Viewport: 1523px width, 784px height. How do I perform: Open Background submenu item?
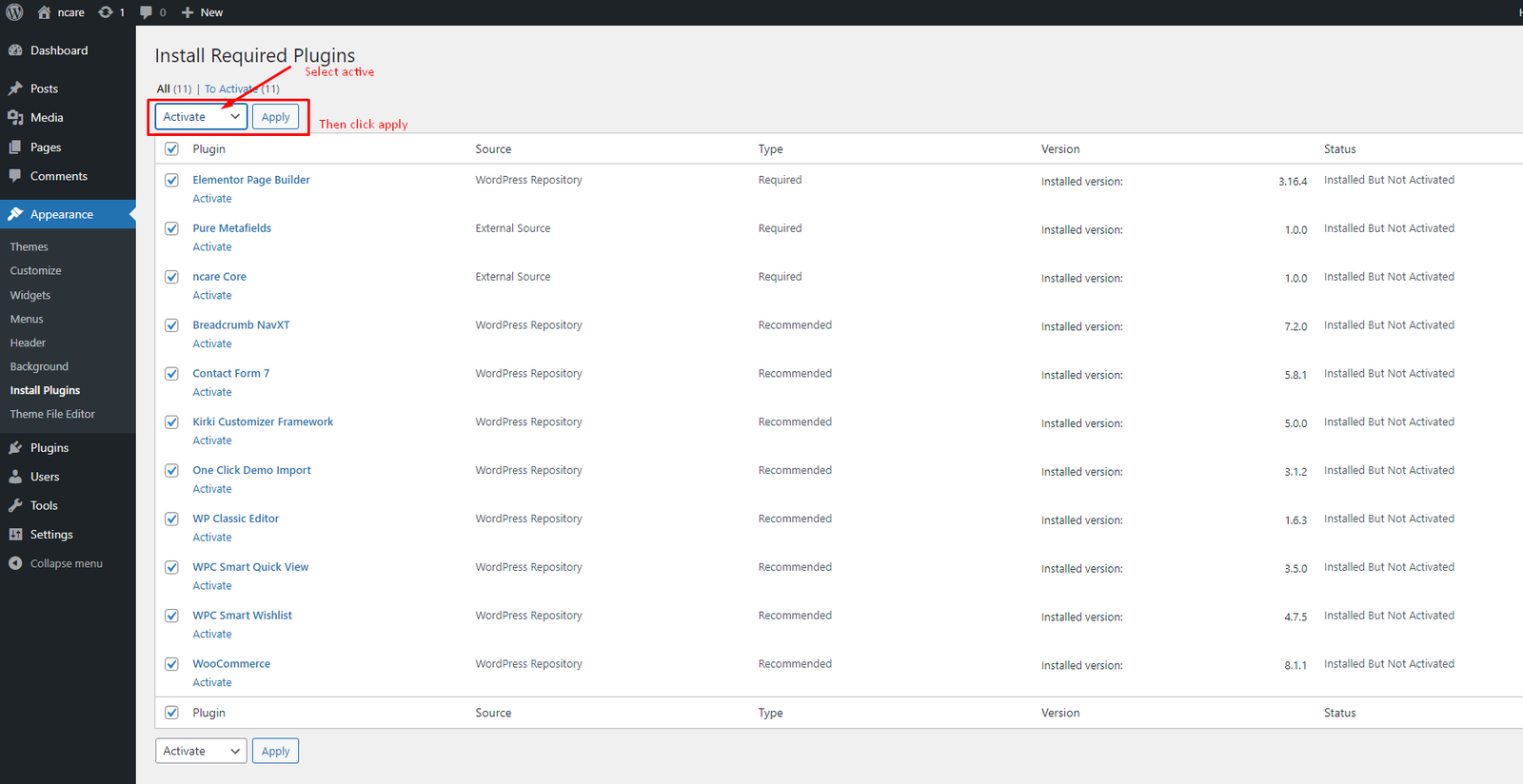39,366
